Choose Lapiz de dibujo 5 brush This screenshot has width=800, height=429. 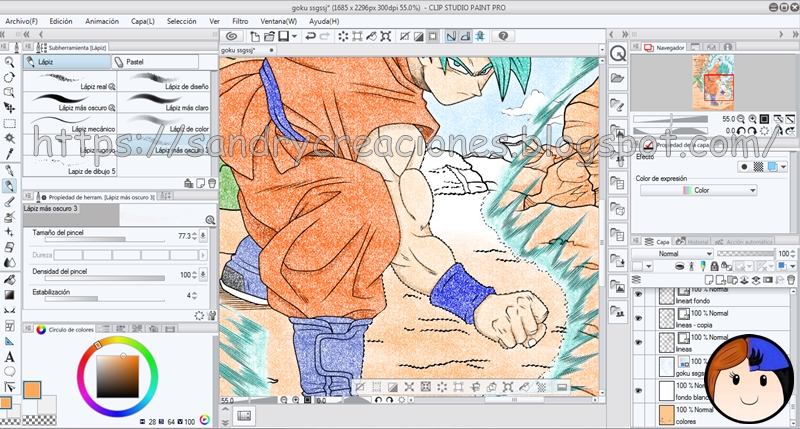click(x=70, y=167)
